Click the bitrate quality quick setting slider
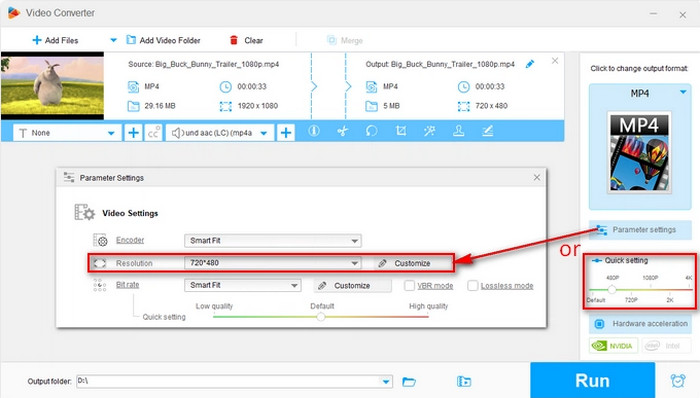The height and width of the screenshot is (398, 700). point(321,317)
